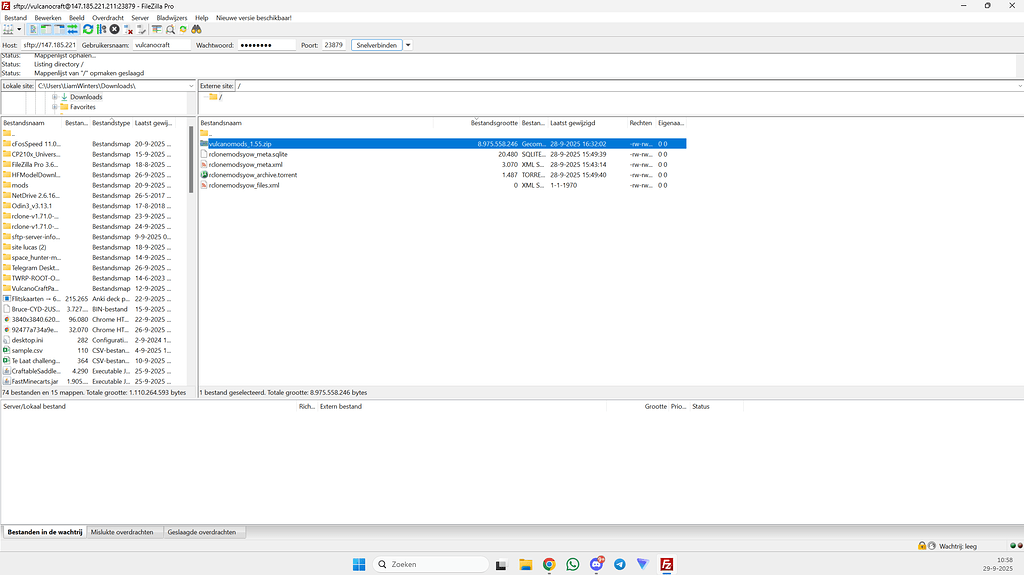This screenshot has width=1024, height=575.
Task: Toggle synchronized browsing
Action: pyautogui.click(x=183, y=29)
